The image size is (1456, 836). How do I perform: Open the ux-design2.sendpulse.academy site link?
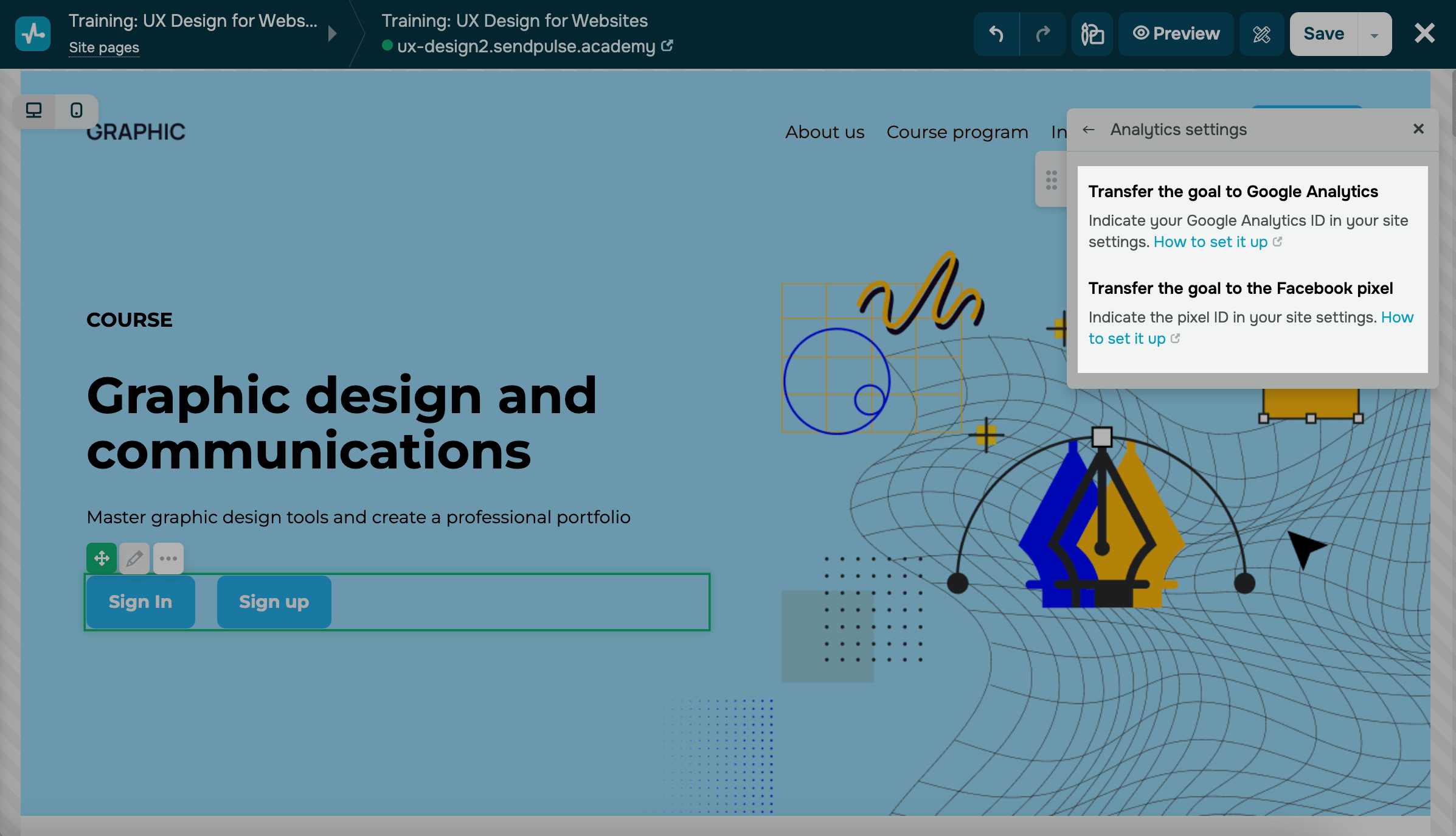(x=527, y=46)
